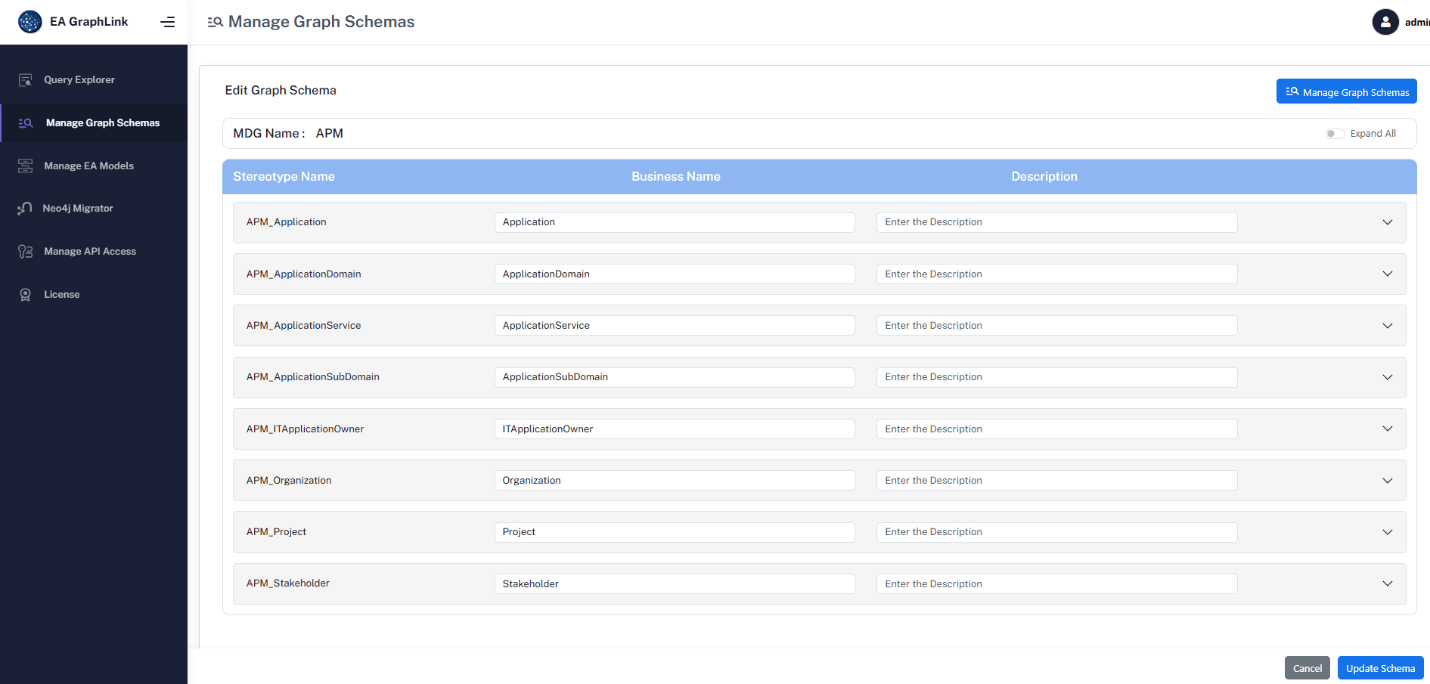Image resolution: width=1430 pixels, height=684 pixels.
Task: Expand the APM_Application row chevron
Action: tap(1387, 223)
